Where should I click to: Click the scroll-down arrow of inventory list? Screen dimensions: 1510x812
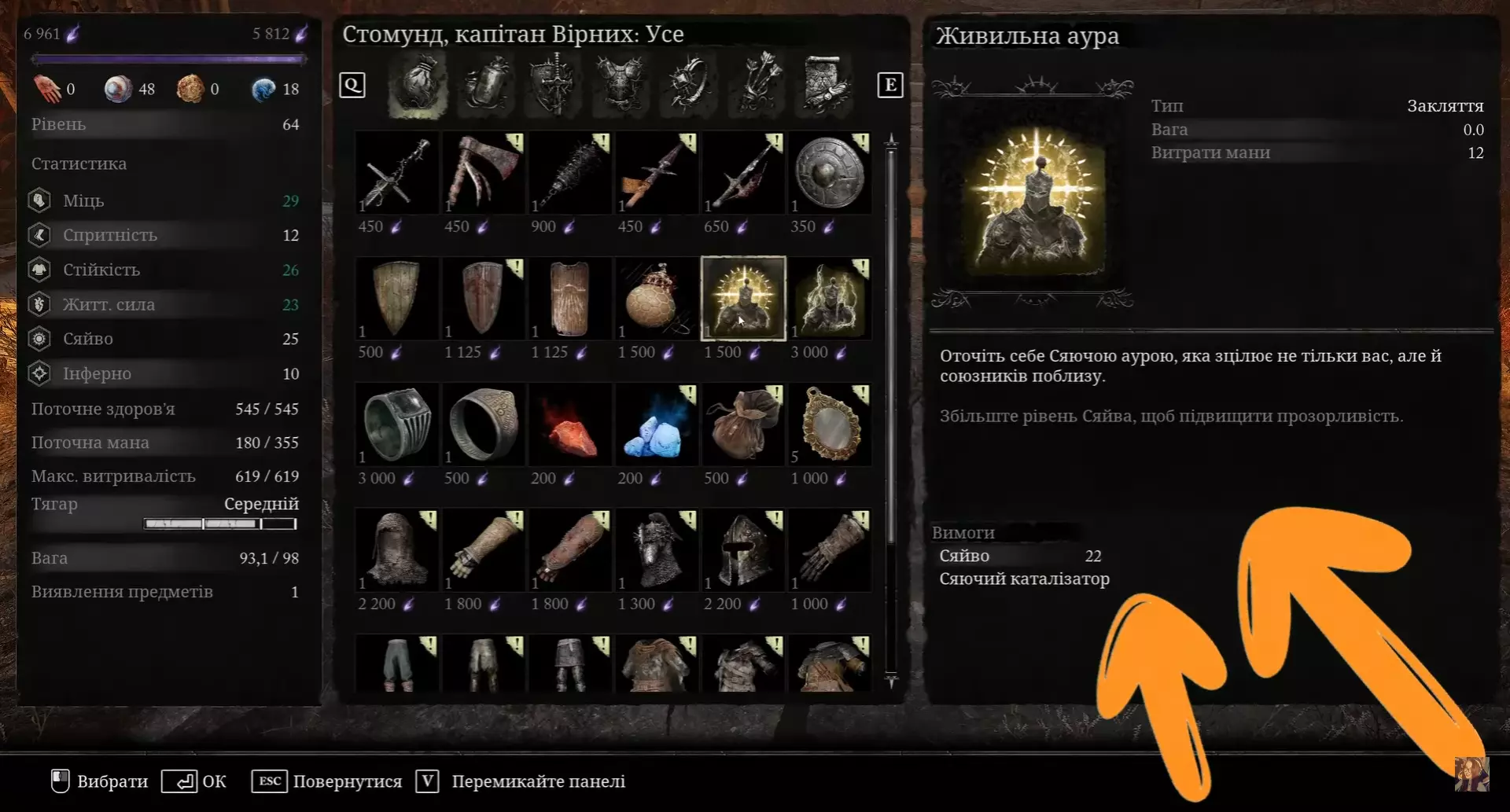coord(891,680)
